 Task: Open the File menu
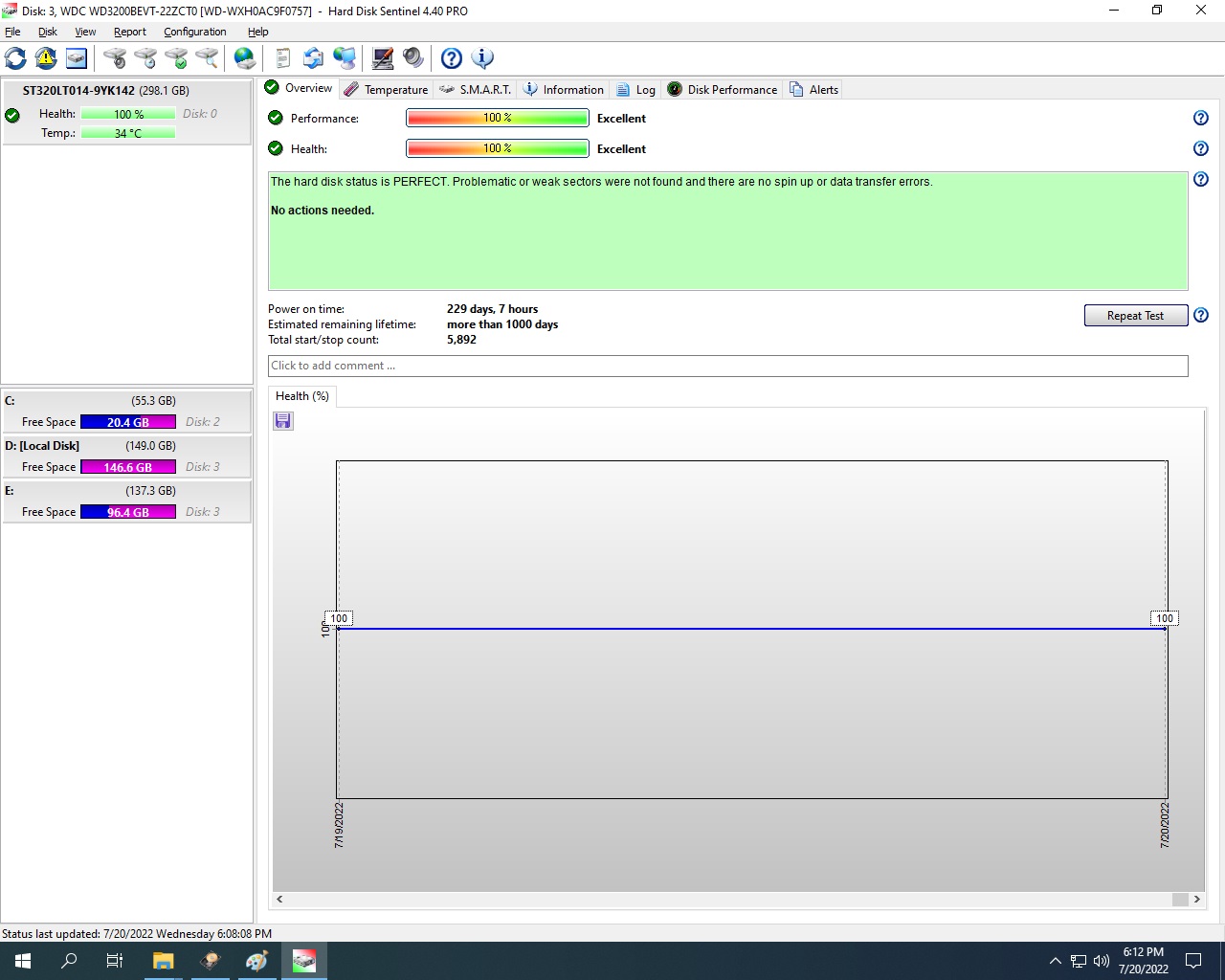coord(12,32)
